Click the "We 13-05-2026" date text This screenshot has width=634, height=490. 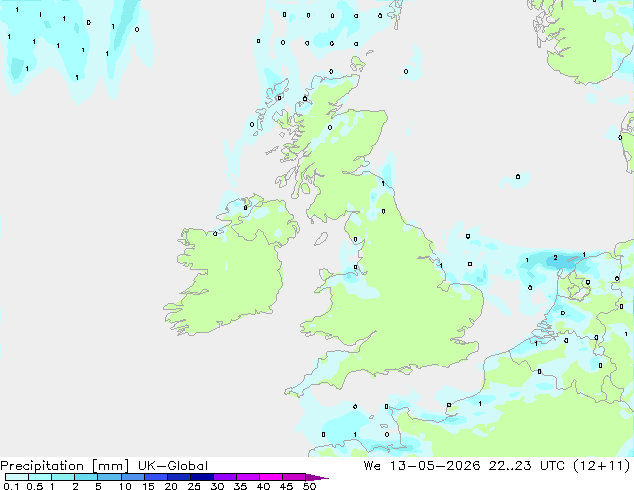[x=422, y=466]
